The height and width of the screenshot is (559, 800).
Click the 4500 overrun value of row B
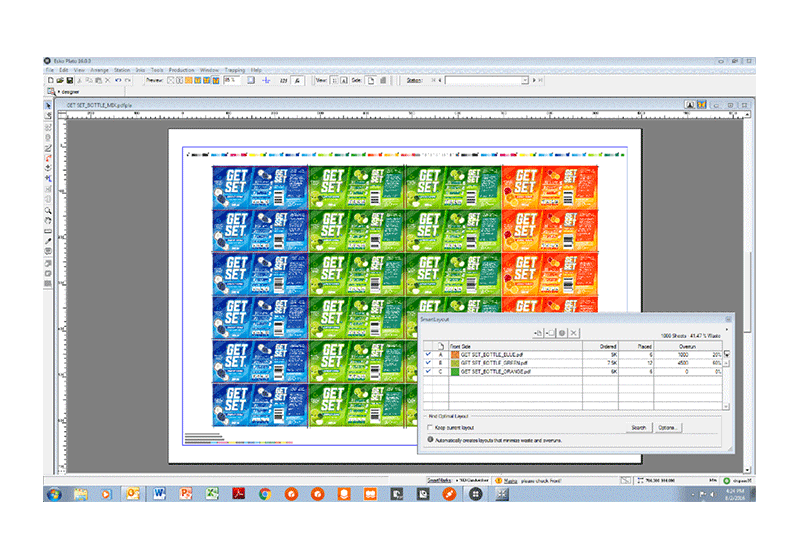point(683,363)
